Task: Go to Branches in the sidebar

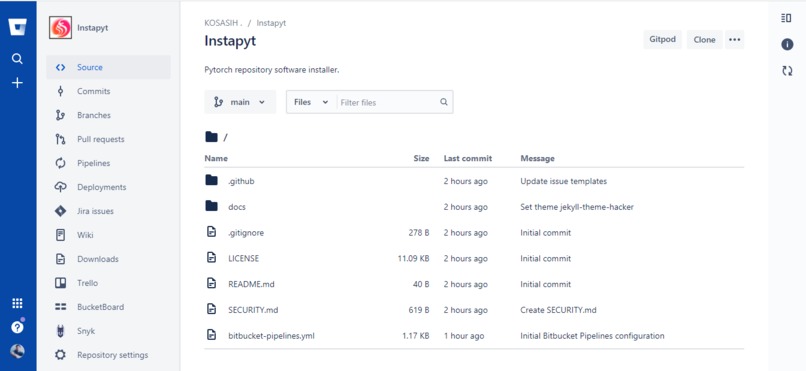Action: pyautogui.click(x=94, y=115)
